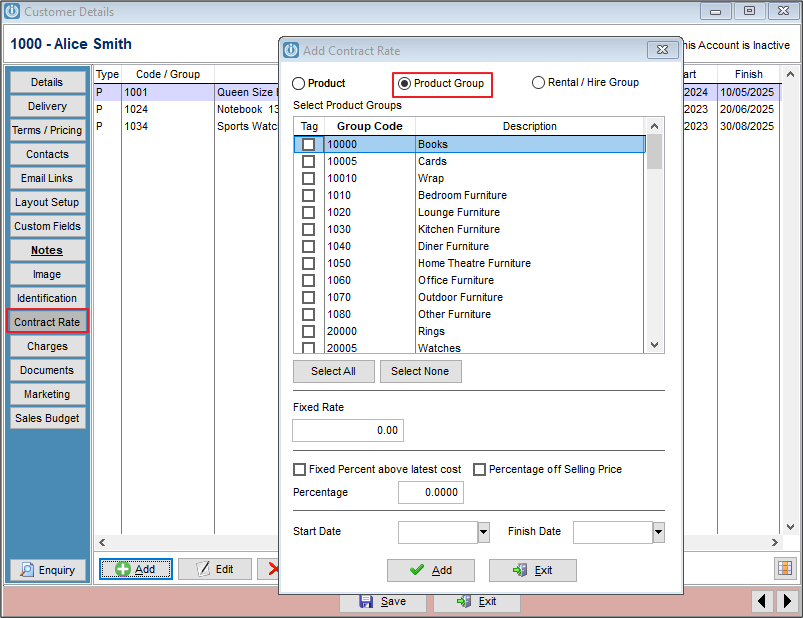Open the Details tab
Image resolution: width=803 pixels, height=618 pixels.
pos(47,82)
